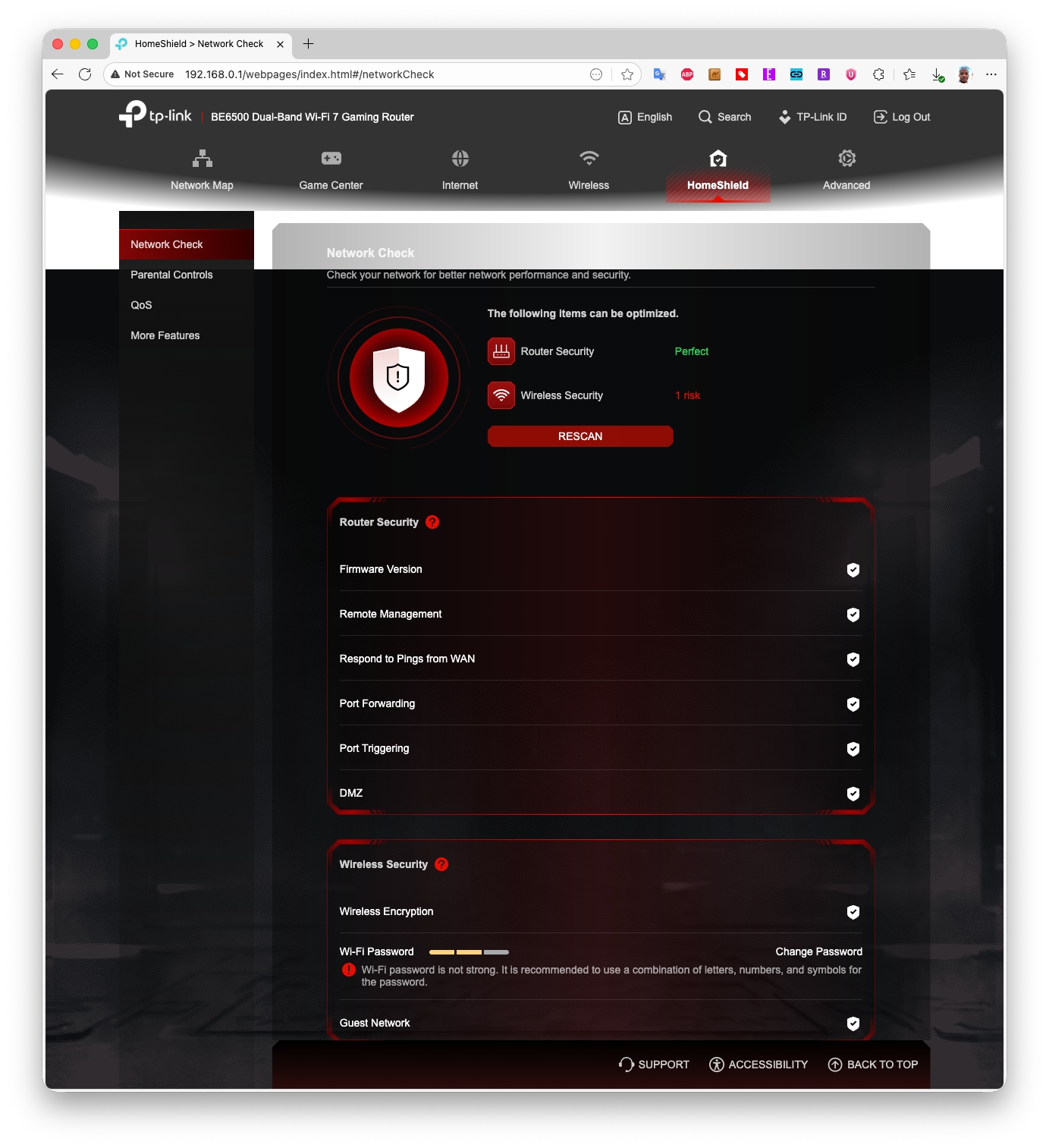1049x1148 pixels.
Task: Click the Wireless Security help question mark
Action: click(441, 864)
